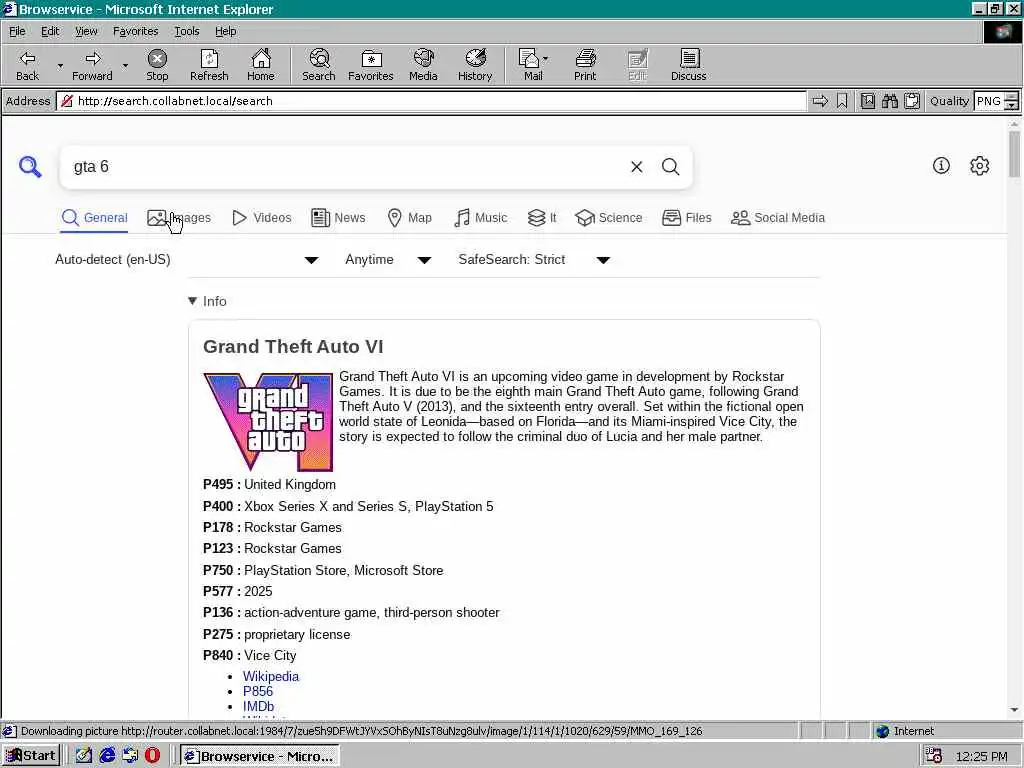Click the gta 6 search input
Viewport: 1024px width, 768px height.
(x=346, y=167)
